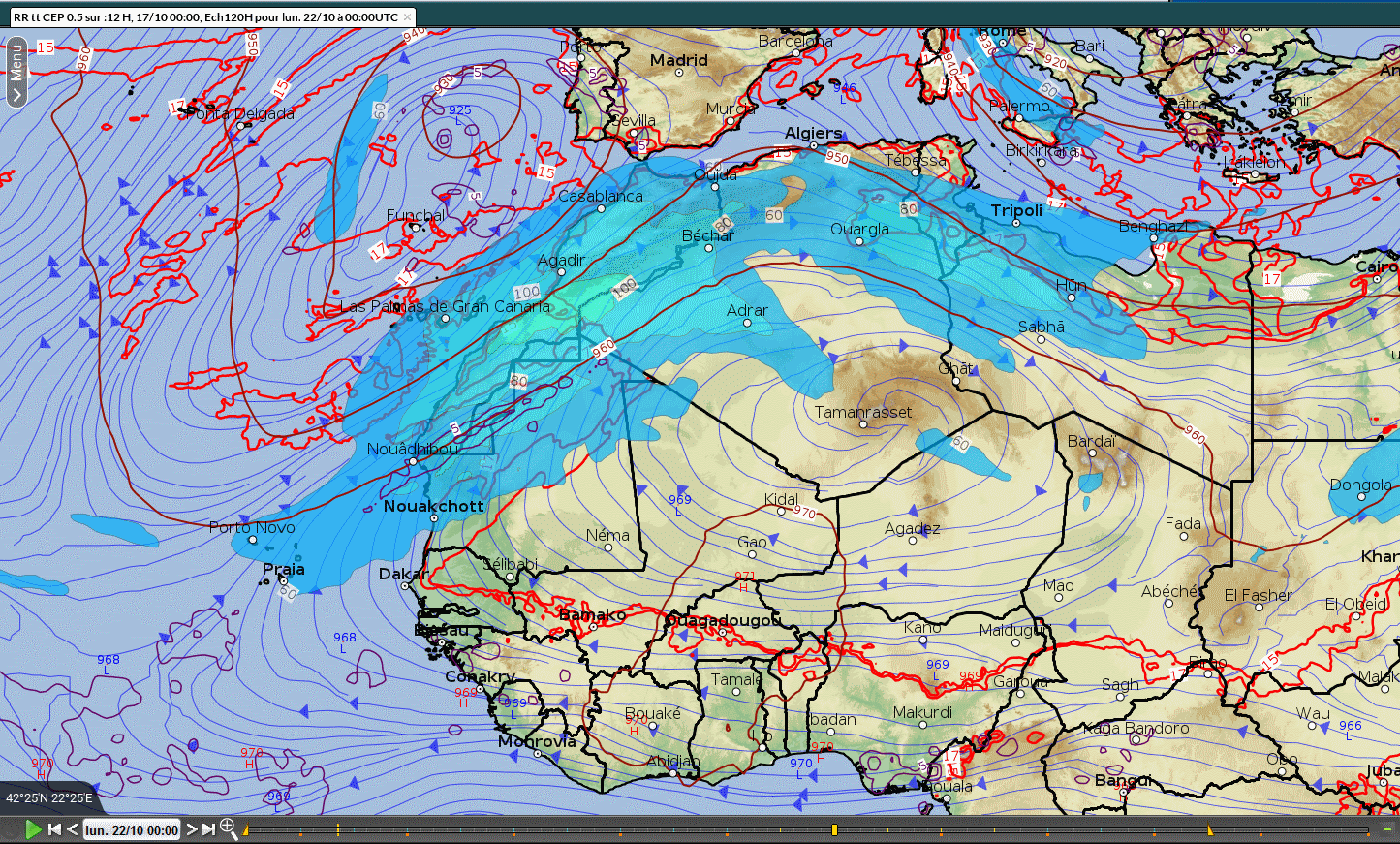1400x844 pixels.
Task: Click the El Fasher city label
Action: (1259, 595)
